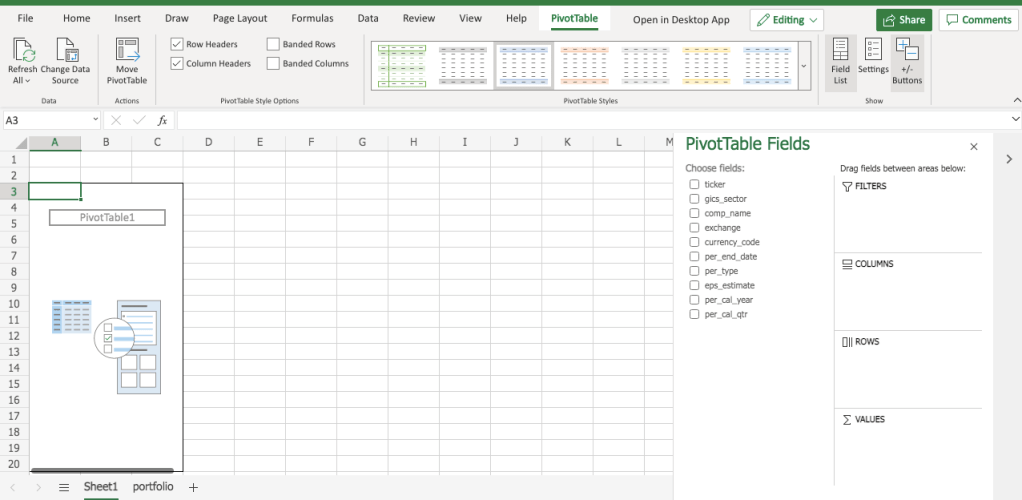This screenshot has height=500, width=1022.
Task: Toggle the Field List button
Action: (840, 62)
